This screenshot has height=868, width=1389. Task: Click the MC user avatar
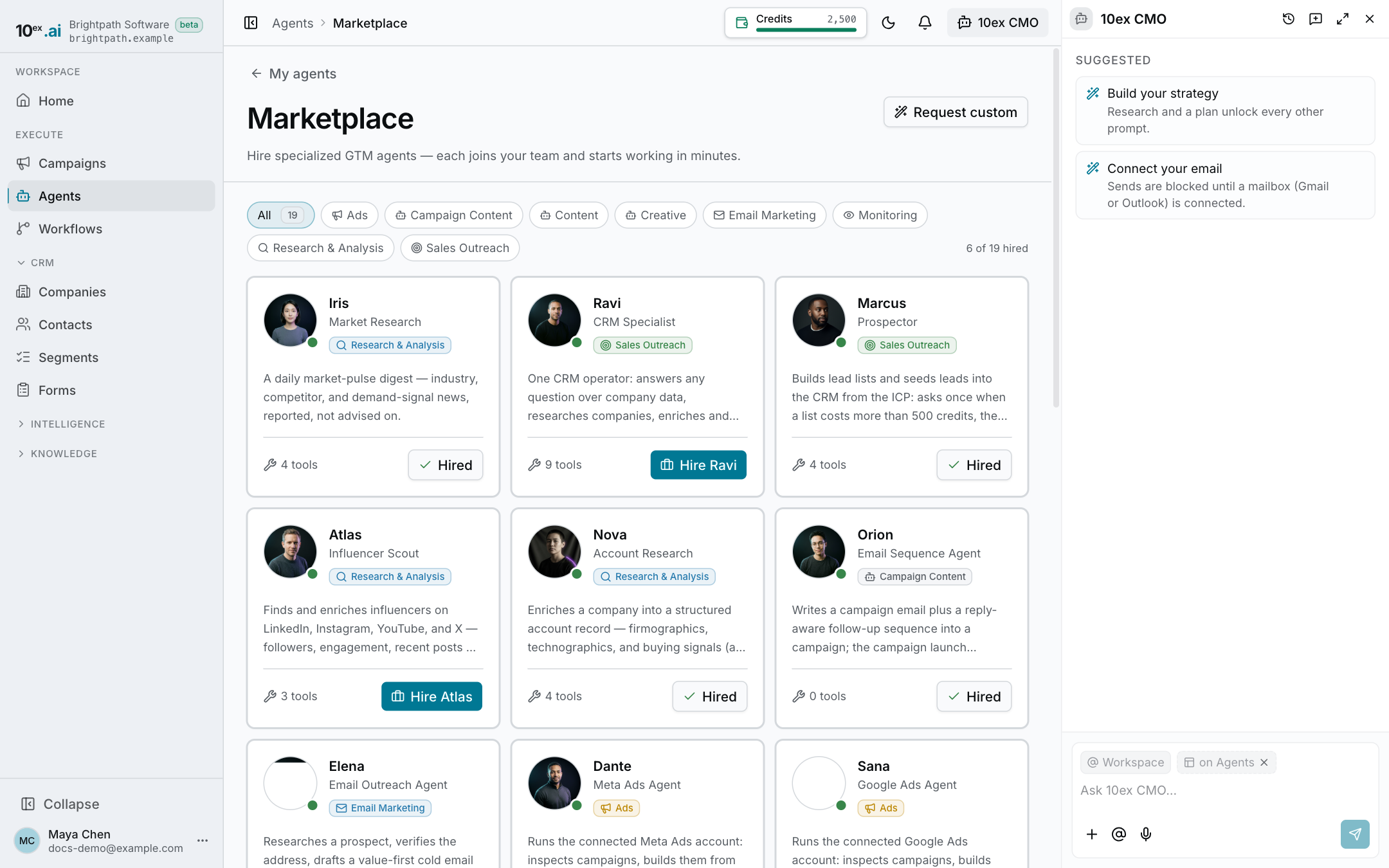pyautogui.click(x=27, y=840)
